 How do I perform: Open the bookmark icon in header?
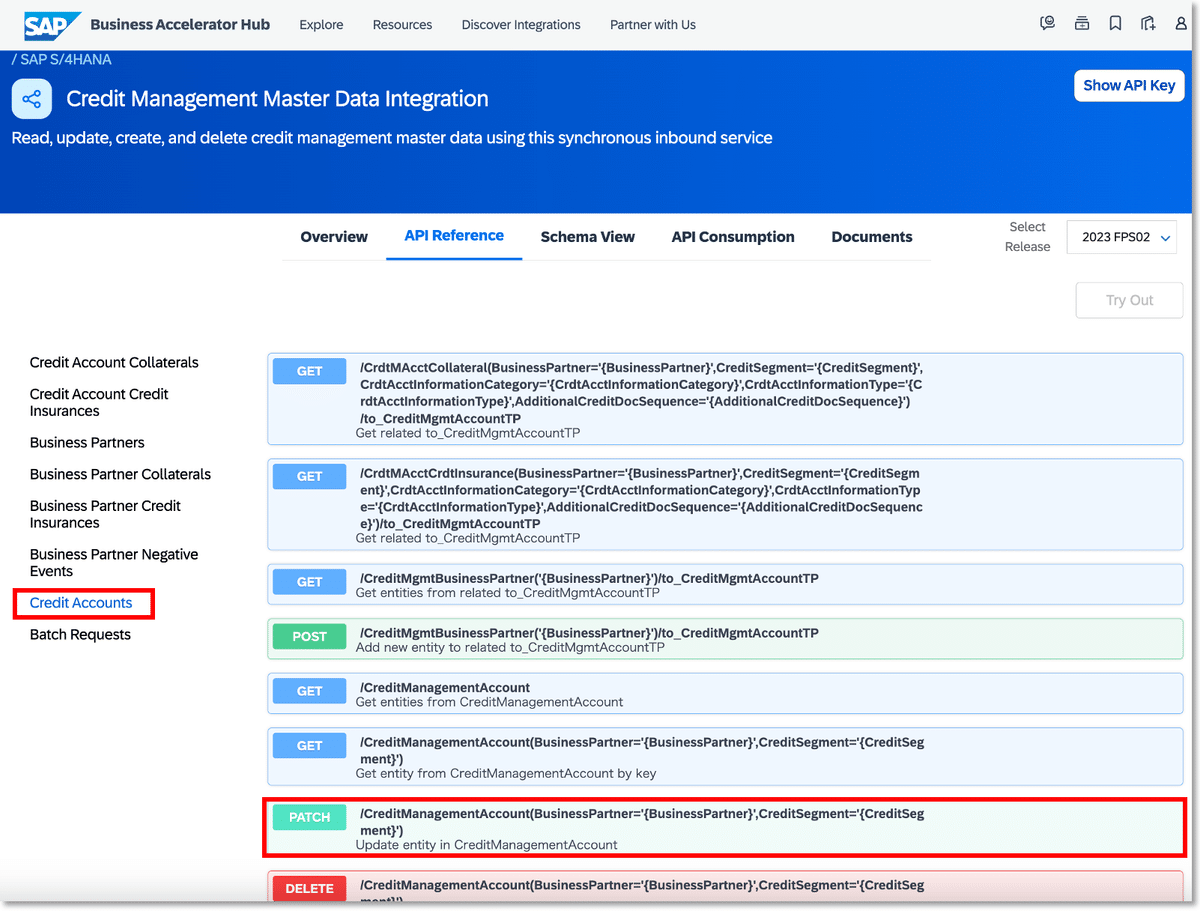tap(1115, 24)
